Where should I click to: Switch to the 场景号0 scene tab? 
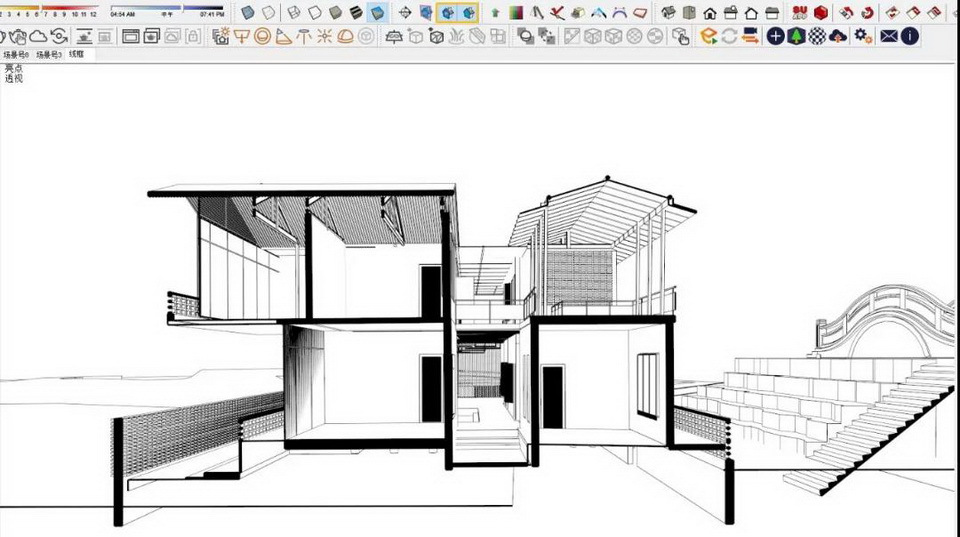[16, 54]
